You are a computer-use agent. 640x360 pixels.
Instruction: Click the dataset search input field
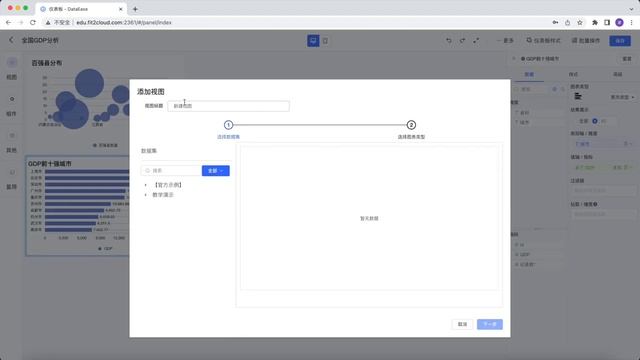coord(171,171)
